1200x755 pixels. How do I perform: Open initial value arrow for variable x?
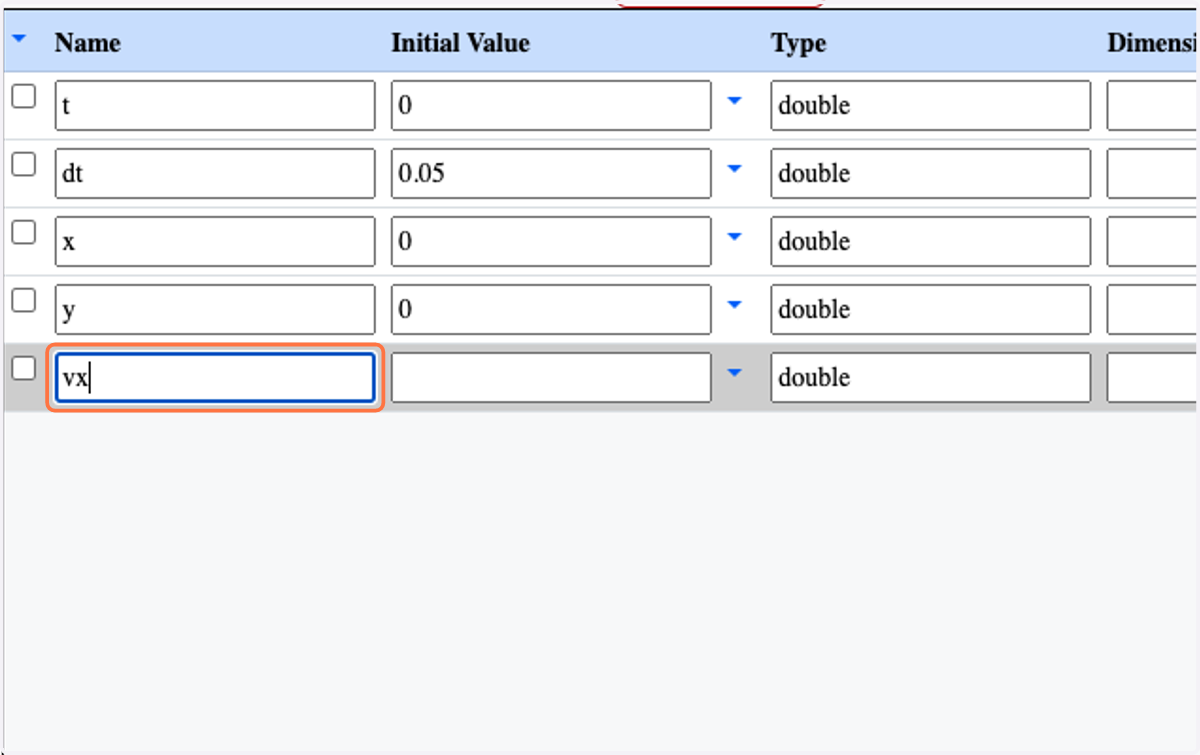pos(735,236)
